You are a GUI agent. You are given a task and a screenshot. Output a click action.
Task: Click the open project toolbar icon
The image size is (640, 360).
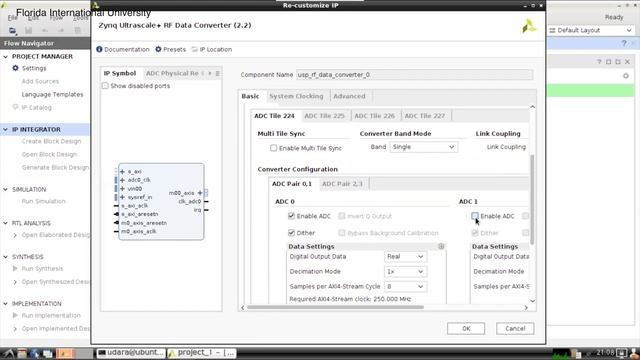click(13, 31)
